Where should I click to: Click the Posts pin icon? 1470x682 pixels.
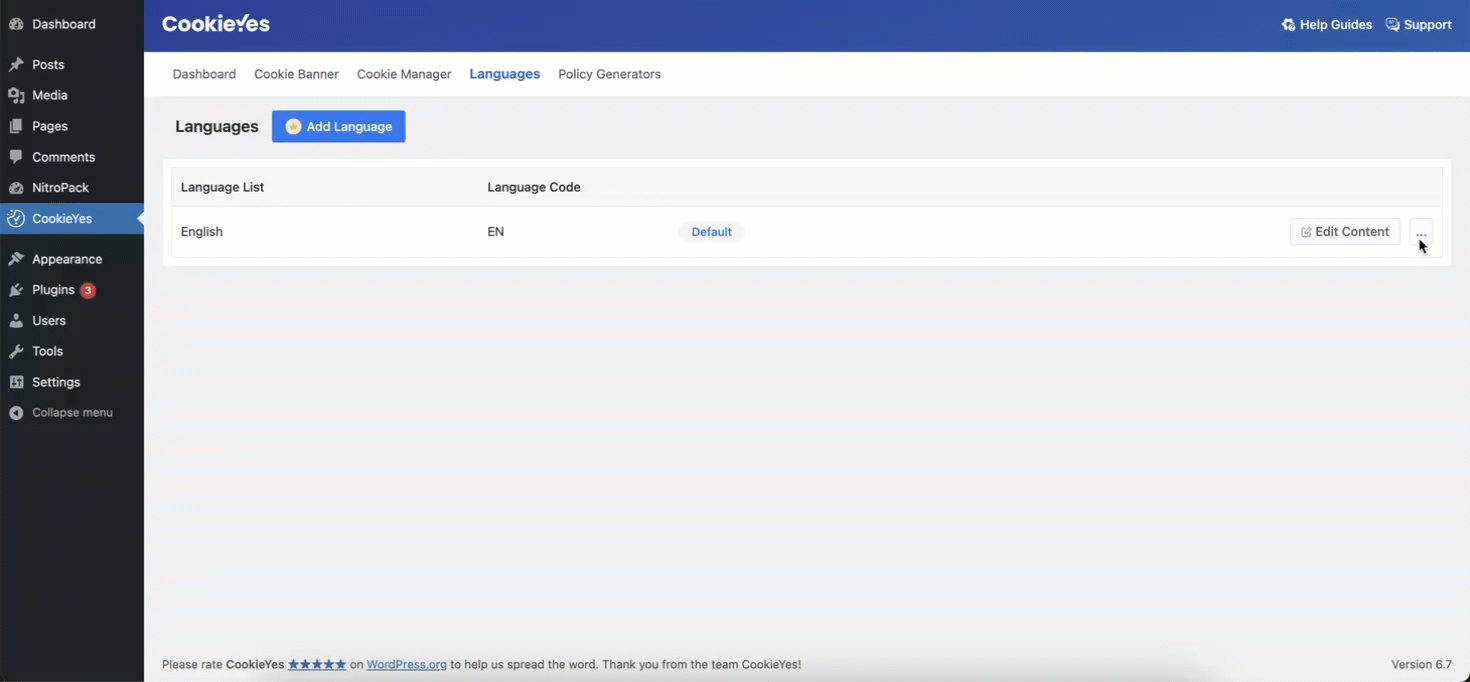[16, 65]
